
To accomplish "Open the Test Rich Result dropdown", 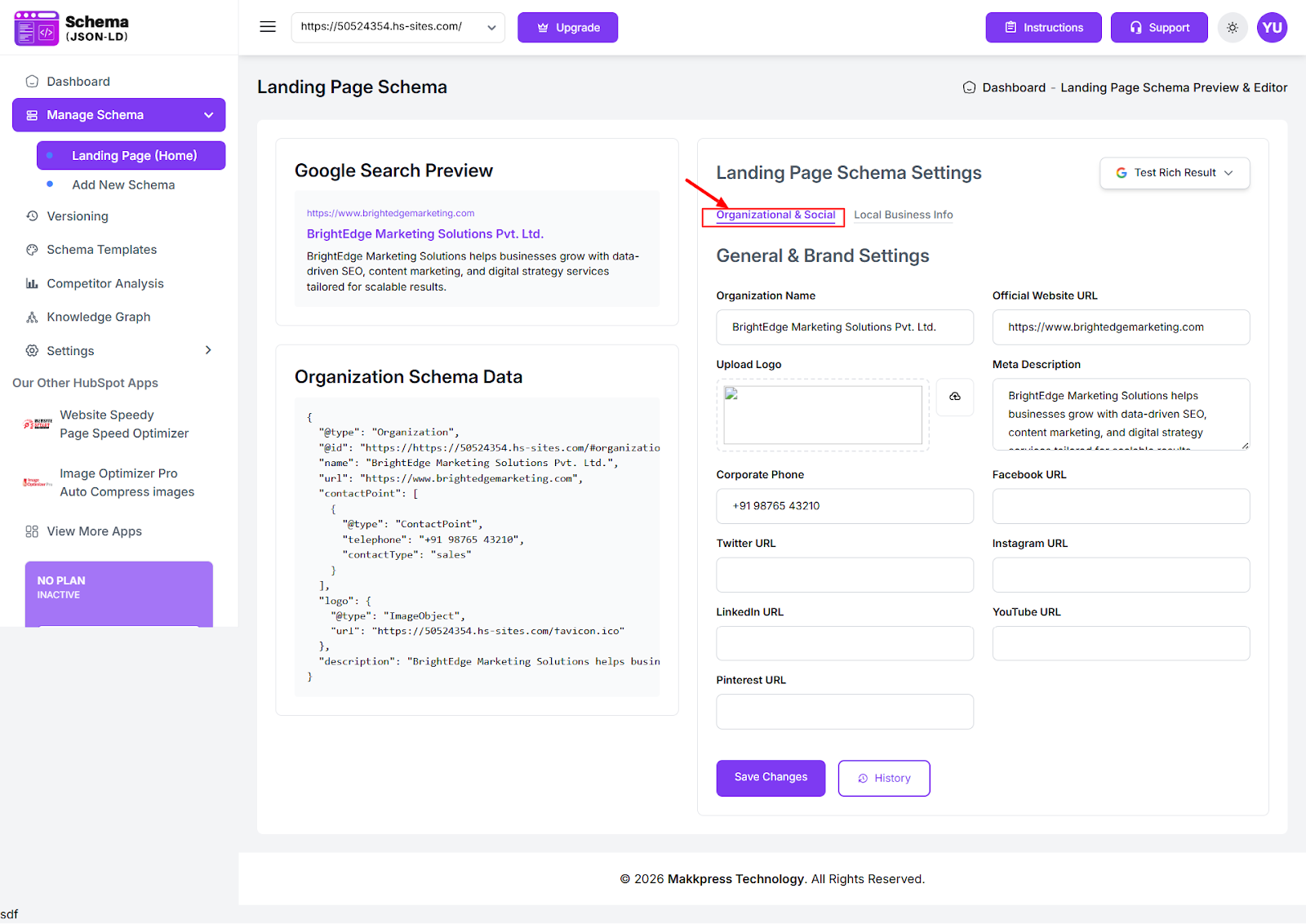I will click(x=1174, y=173).
